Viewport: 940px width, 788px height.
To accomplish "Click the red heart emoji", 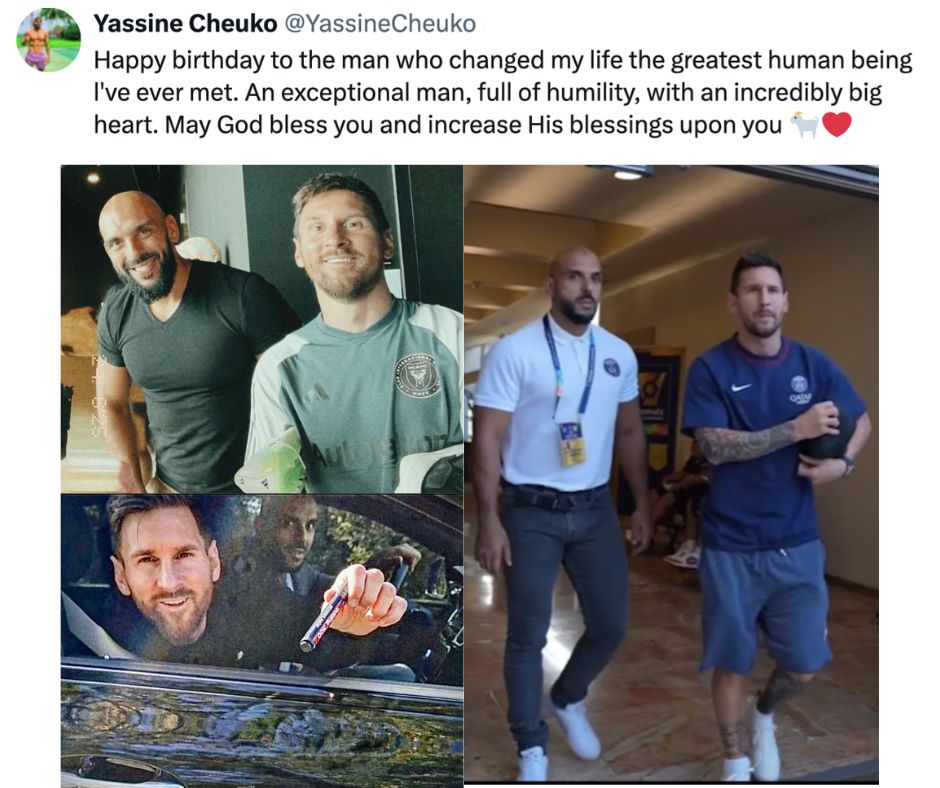I will coord(836,125).
